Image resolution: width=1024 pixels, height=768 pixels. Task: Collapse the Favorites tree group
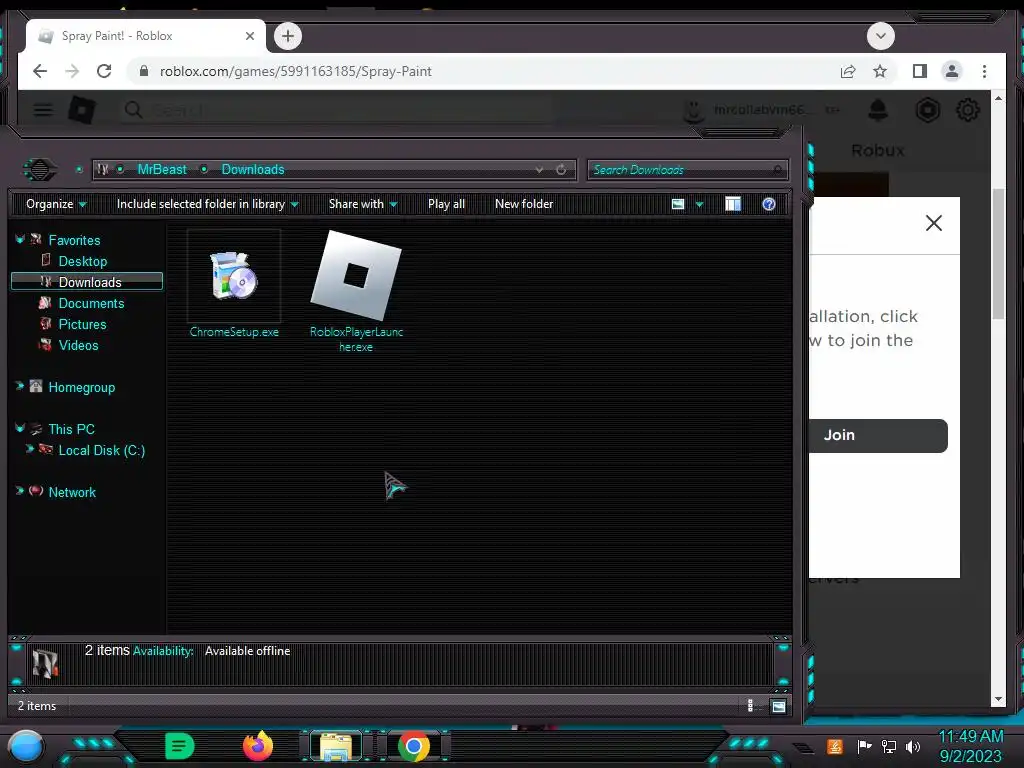click(20, 240)
